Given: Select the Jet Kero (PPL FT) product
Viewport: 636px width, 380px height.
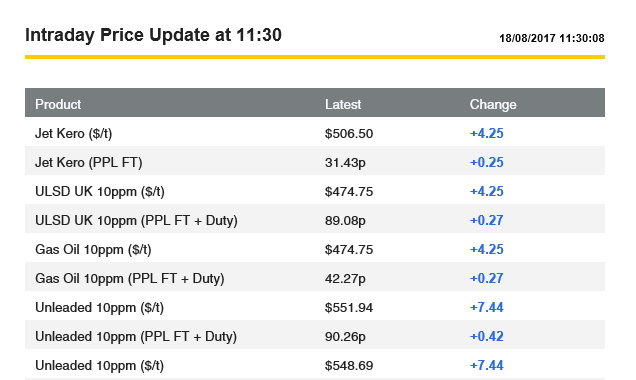Looking at the screenshot, I should pyautogui.click(x=88, y=163).
